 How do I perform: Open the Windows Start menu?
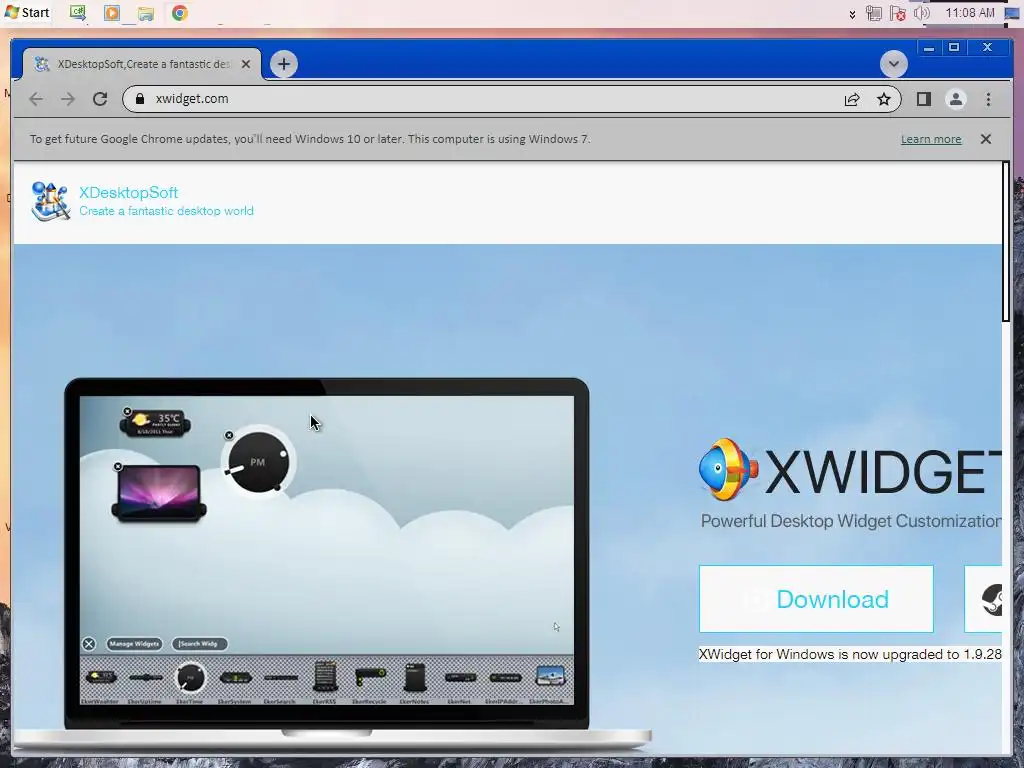pyautogui.click(x=27, y=12)
